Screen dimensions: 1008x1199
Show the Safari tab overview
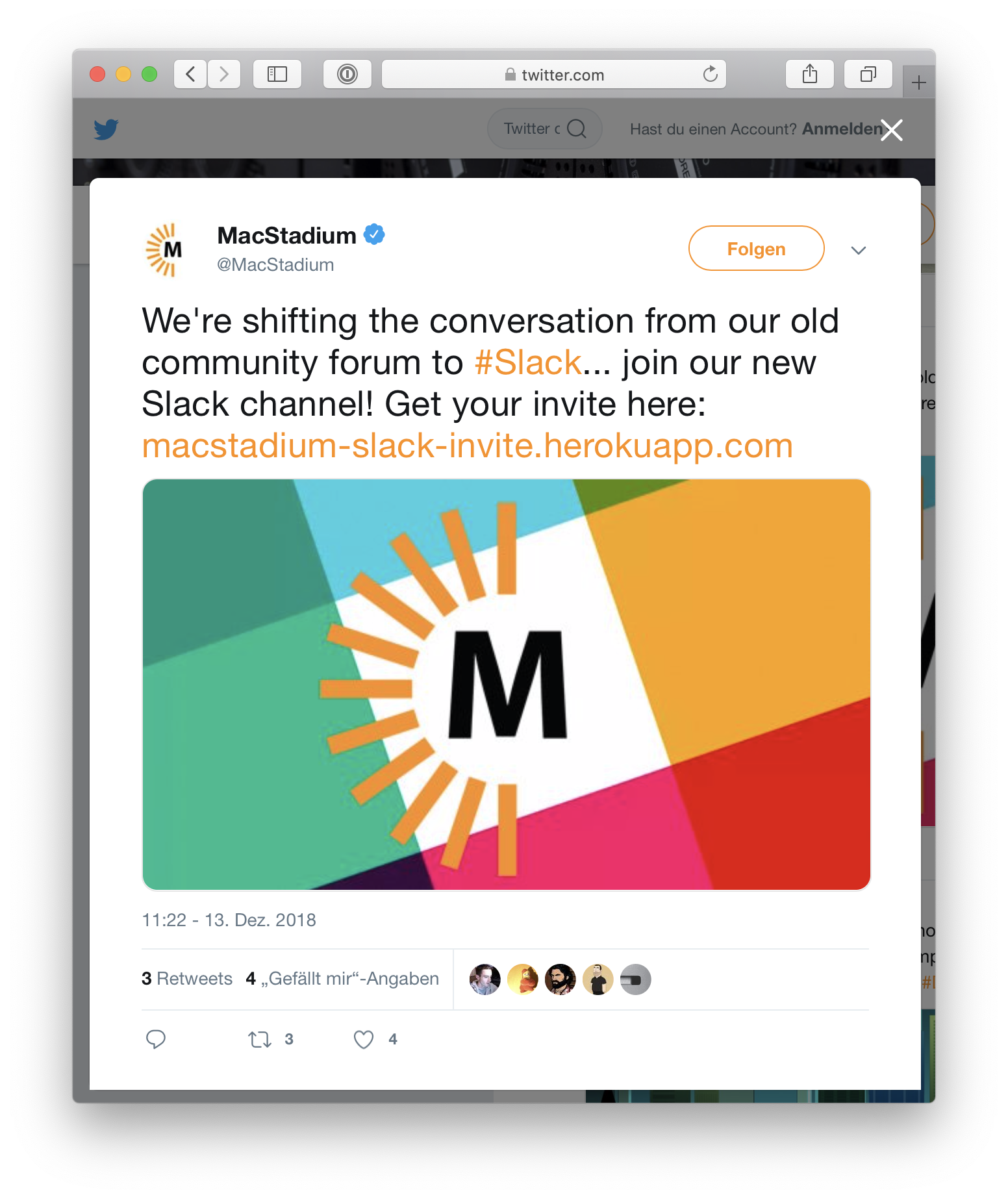coord(868,74)
